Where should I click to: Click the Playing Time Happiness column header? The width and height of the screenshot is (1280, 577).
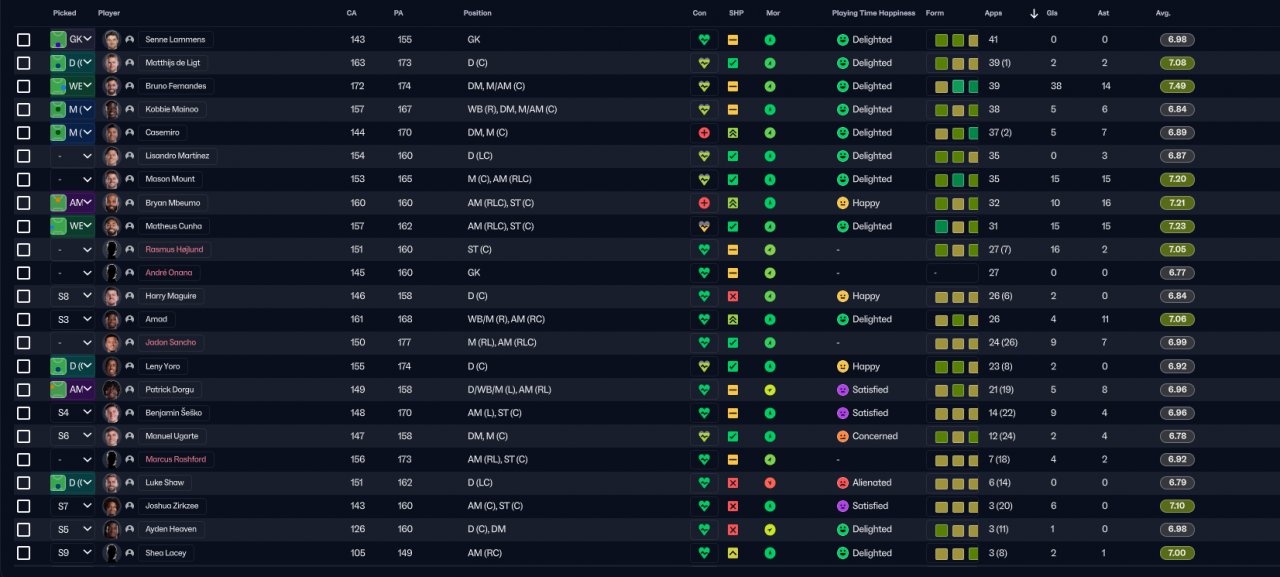coord(873,13)
